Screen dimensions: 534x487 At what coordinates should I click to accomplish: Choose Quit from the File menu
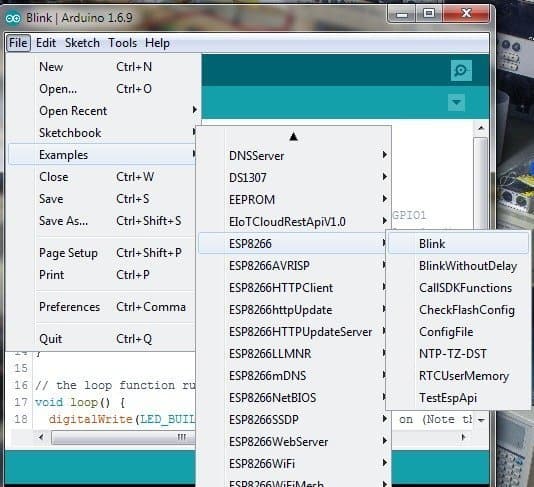[x=102, y=339]
